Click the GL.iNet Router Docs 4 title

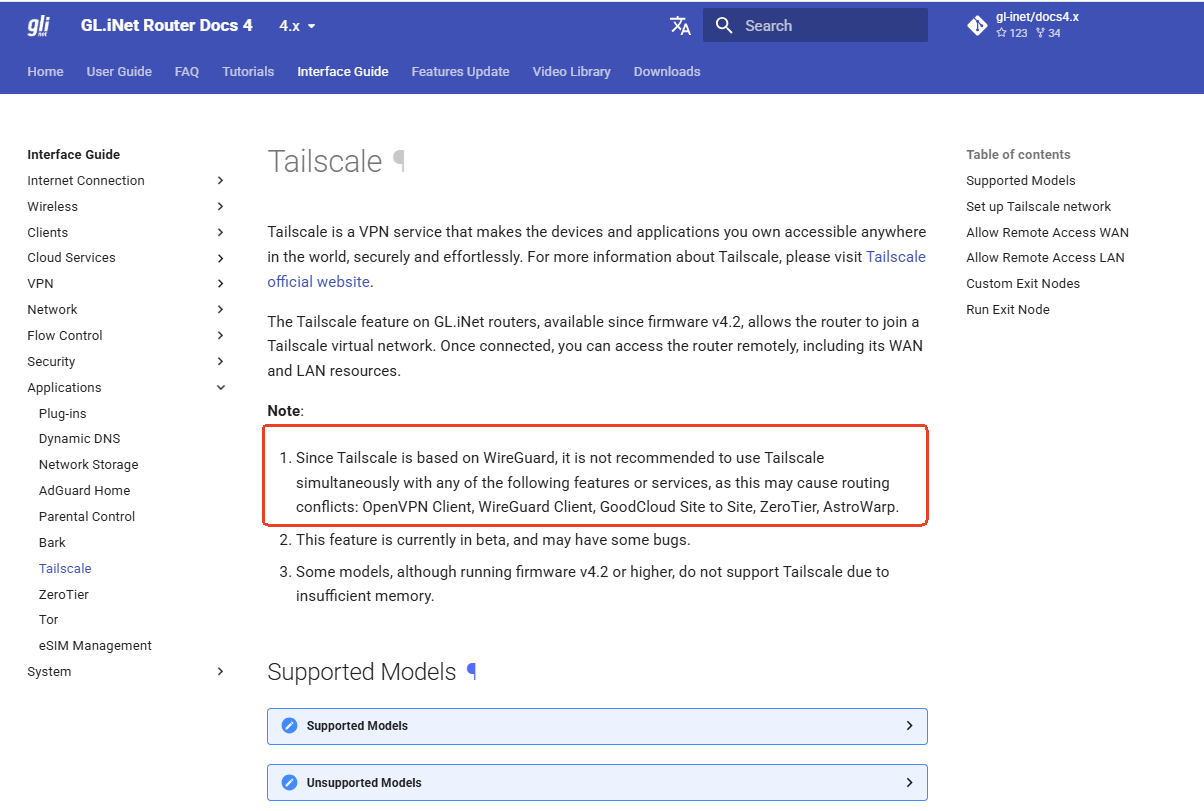pos(167,26)
